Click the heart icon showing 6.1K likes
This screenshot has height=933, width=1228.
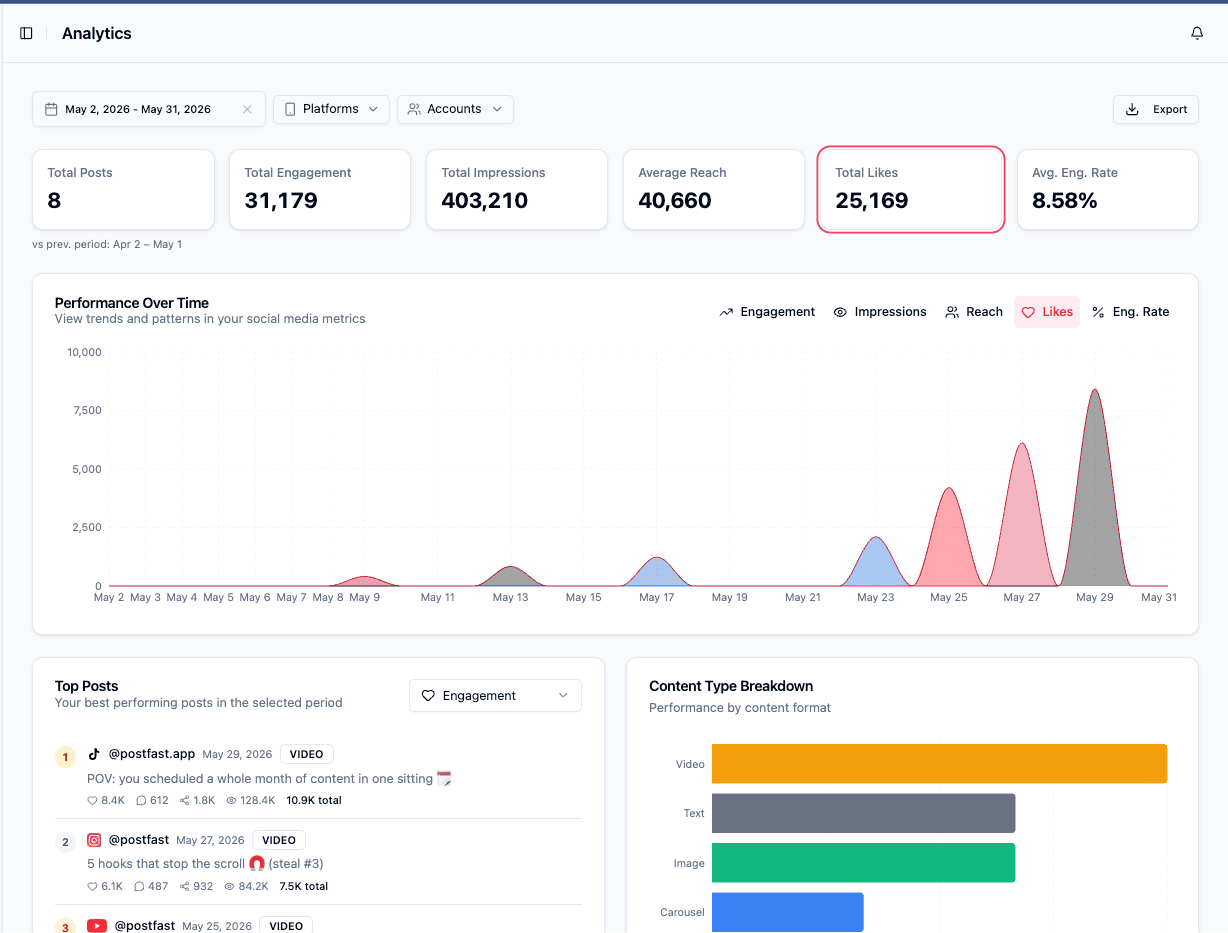92,886
